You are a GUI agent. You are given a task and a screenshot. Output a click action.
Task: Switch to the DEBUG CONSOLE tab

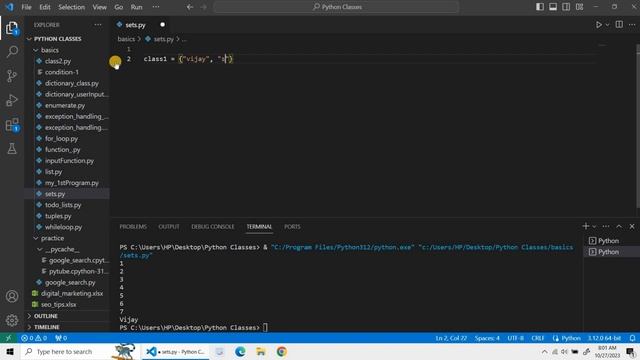(x=213, y=227)
